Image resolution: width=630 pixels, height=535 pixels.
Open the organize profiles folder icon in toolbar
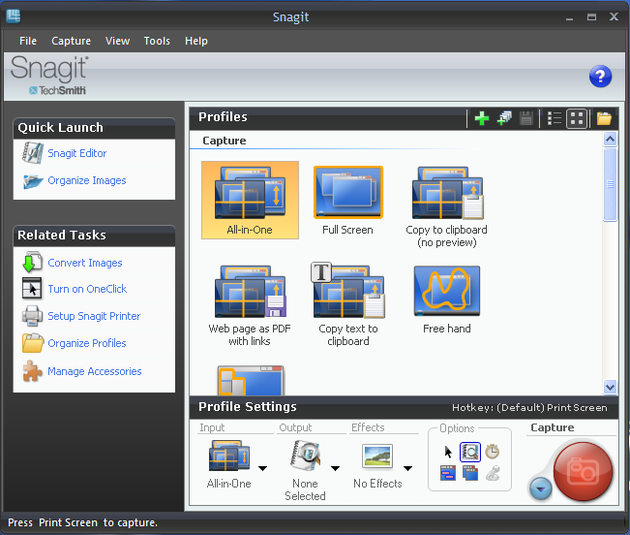603,118
